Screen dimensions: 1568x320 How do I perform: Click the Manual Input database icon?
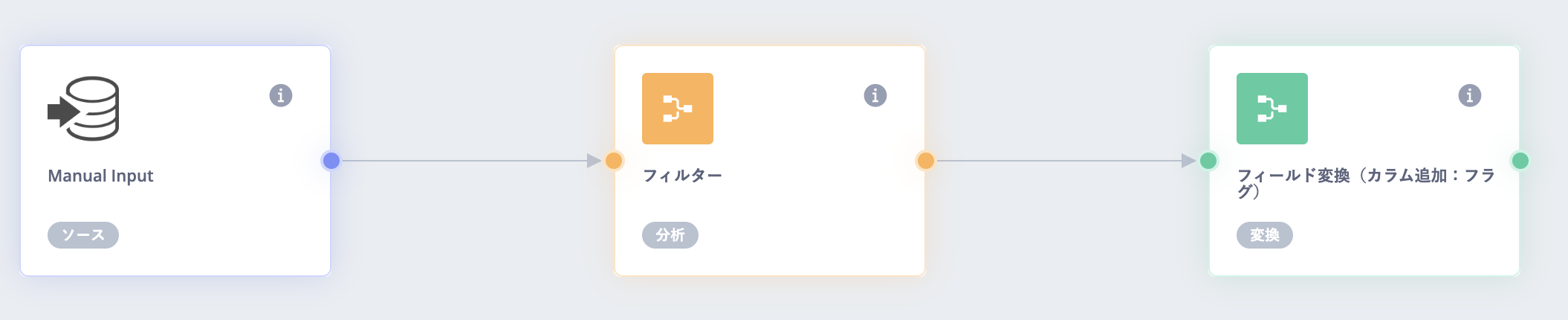[x=83, y=109]
